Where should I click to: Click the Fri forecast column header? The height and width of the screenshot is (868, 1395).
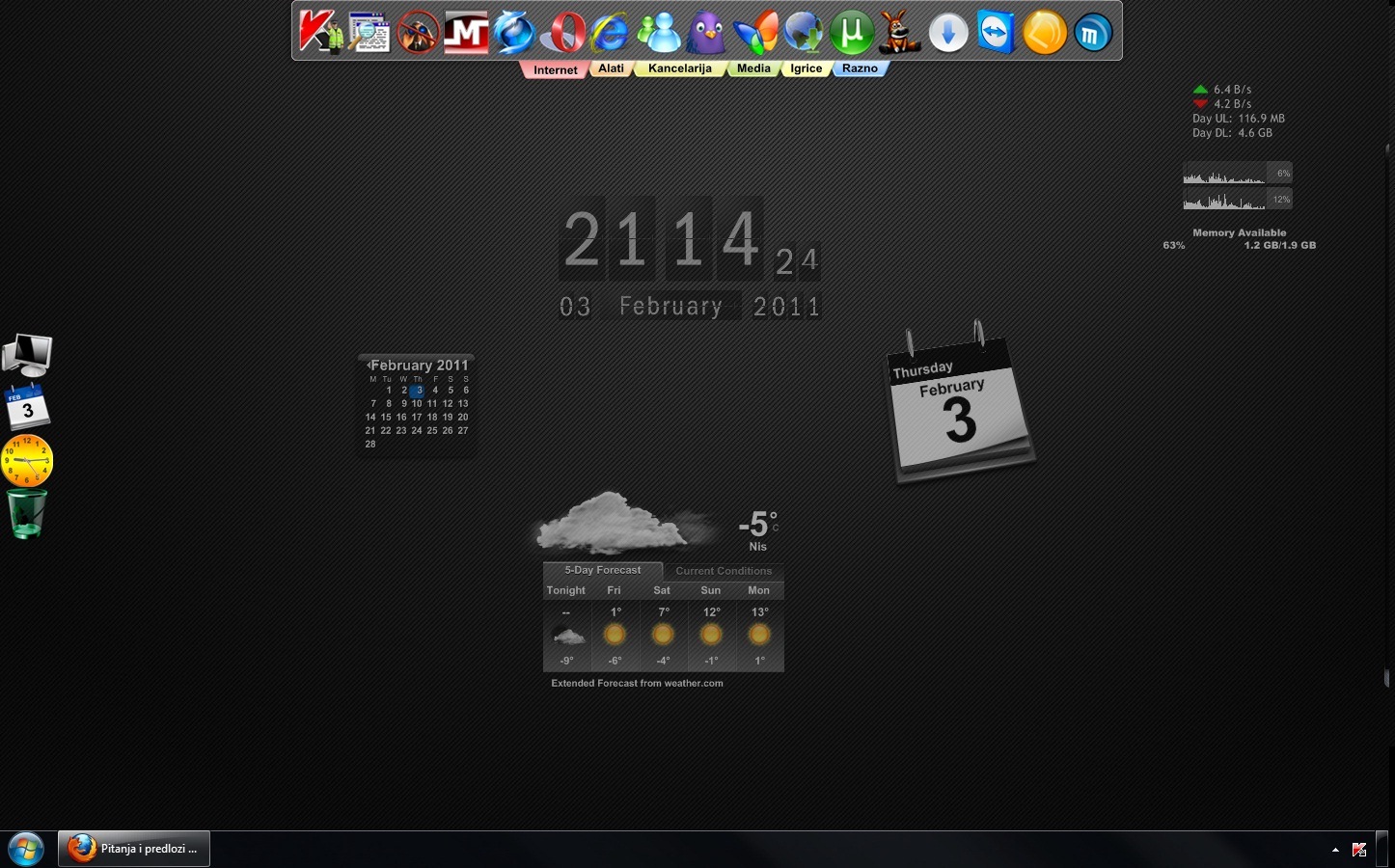click(615, 590)
